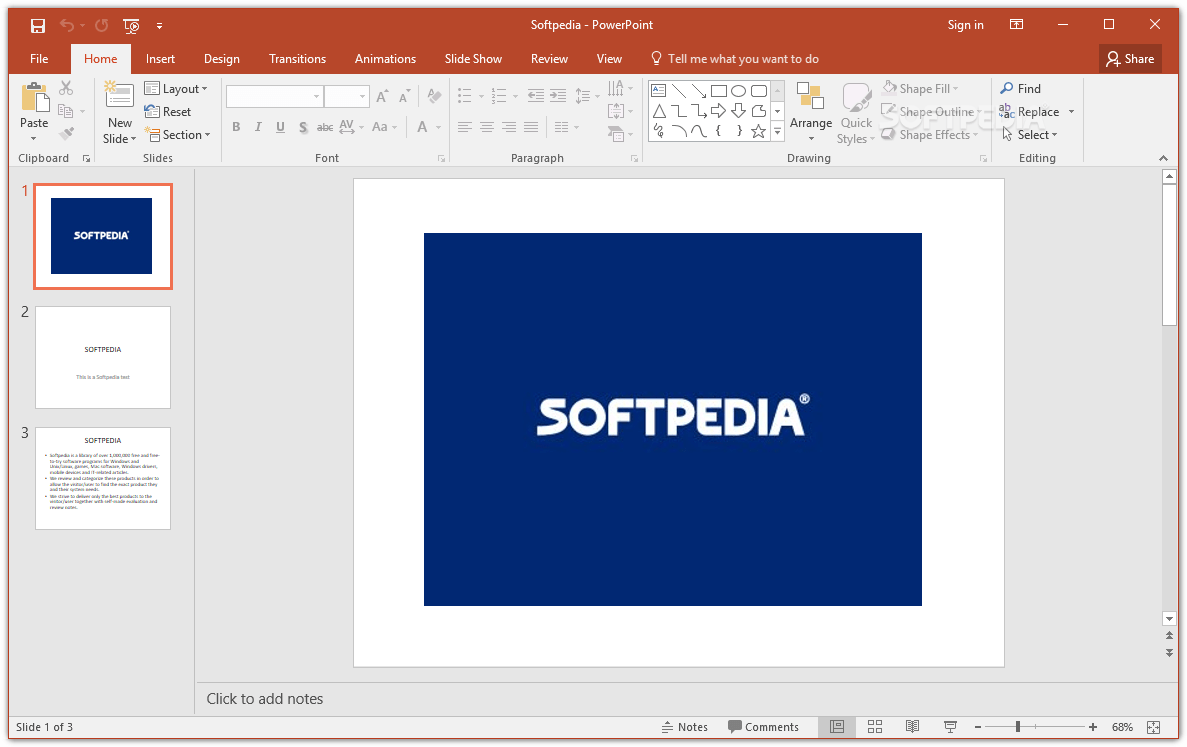Start Slide Show from status bar
This screenshot has height=747, width=1187.
950,727
